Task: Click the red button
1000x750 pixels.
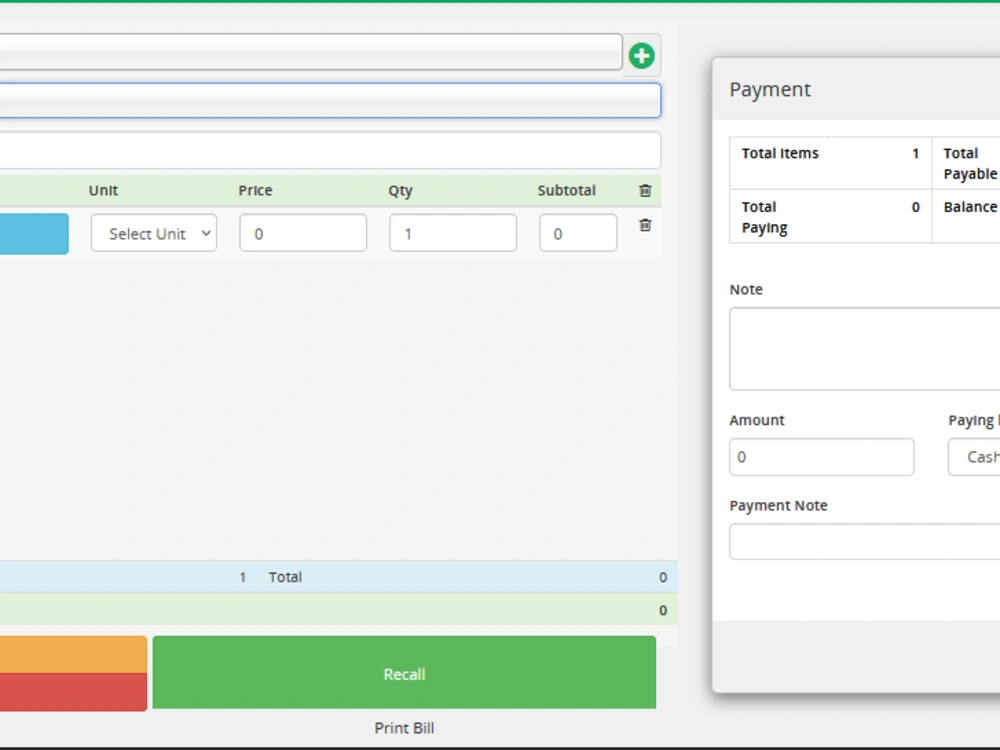Action: (x=73, y=691)
